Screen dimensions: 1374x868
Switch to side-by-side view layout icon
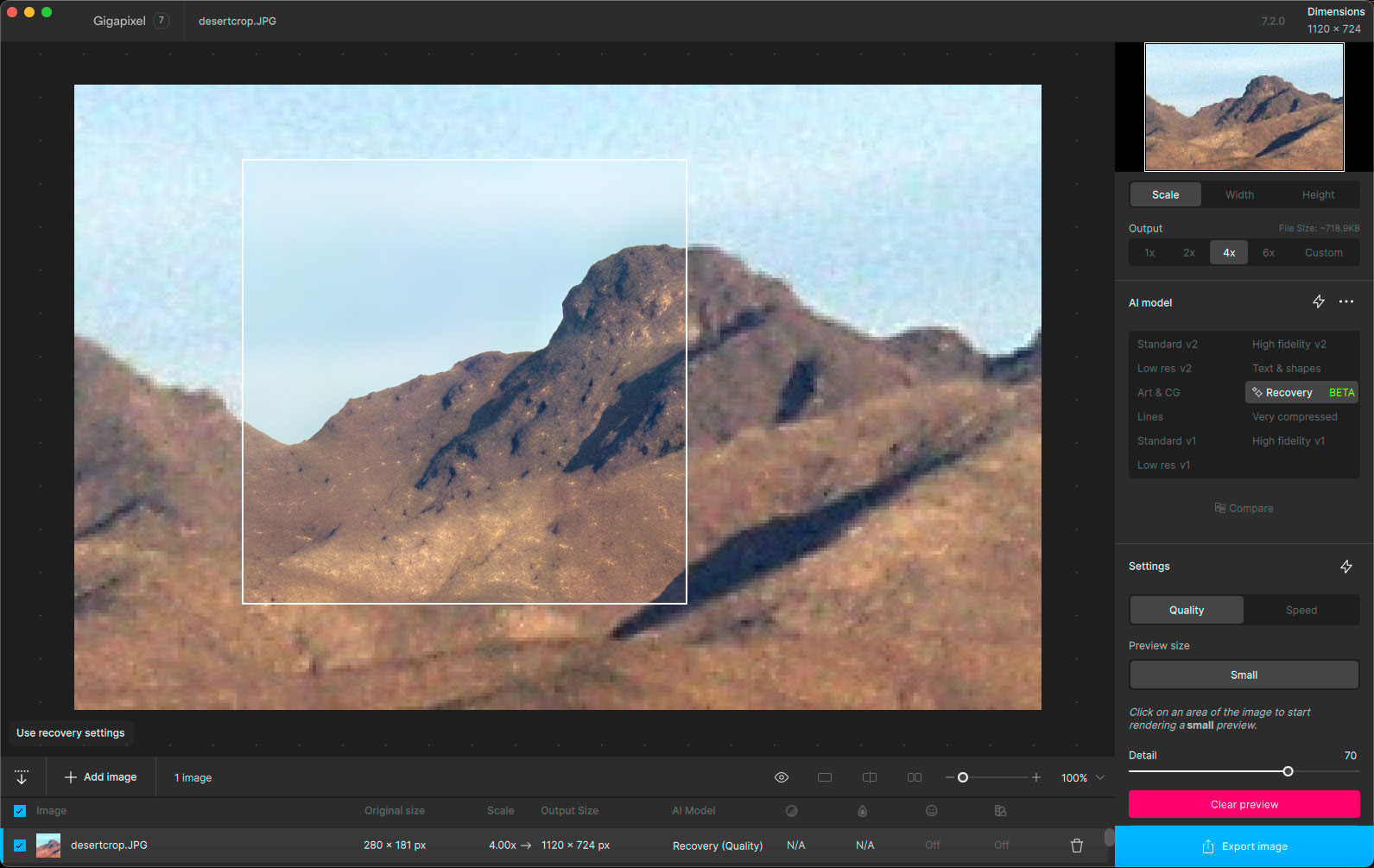pyautogui.click(x=915, y=777)
